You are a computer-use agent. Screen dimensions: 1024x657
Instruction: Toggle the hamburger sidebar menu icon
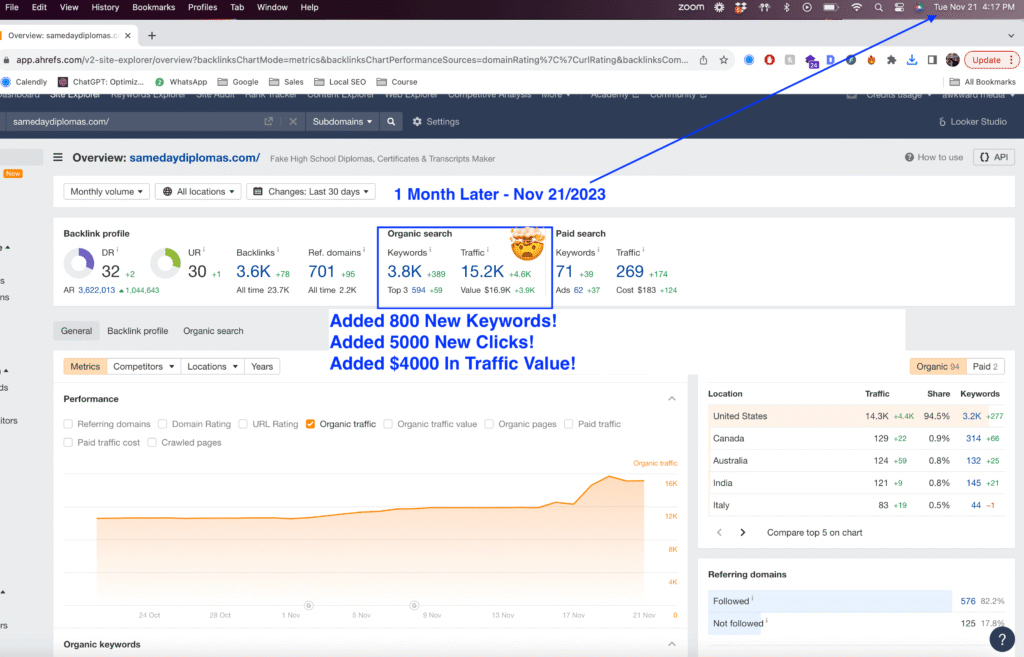pyautogui.click(x=58, y=157)
